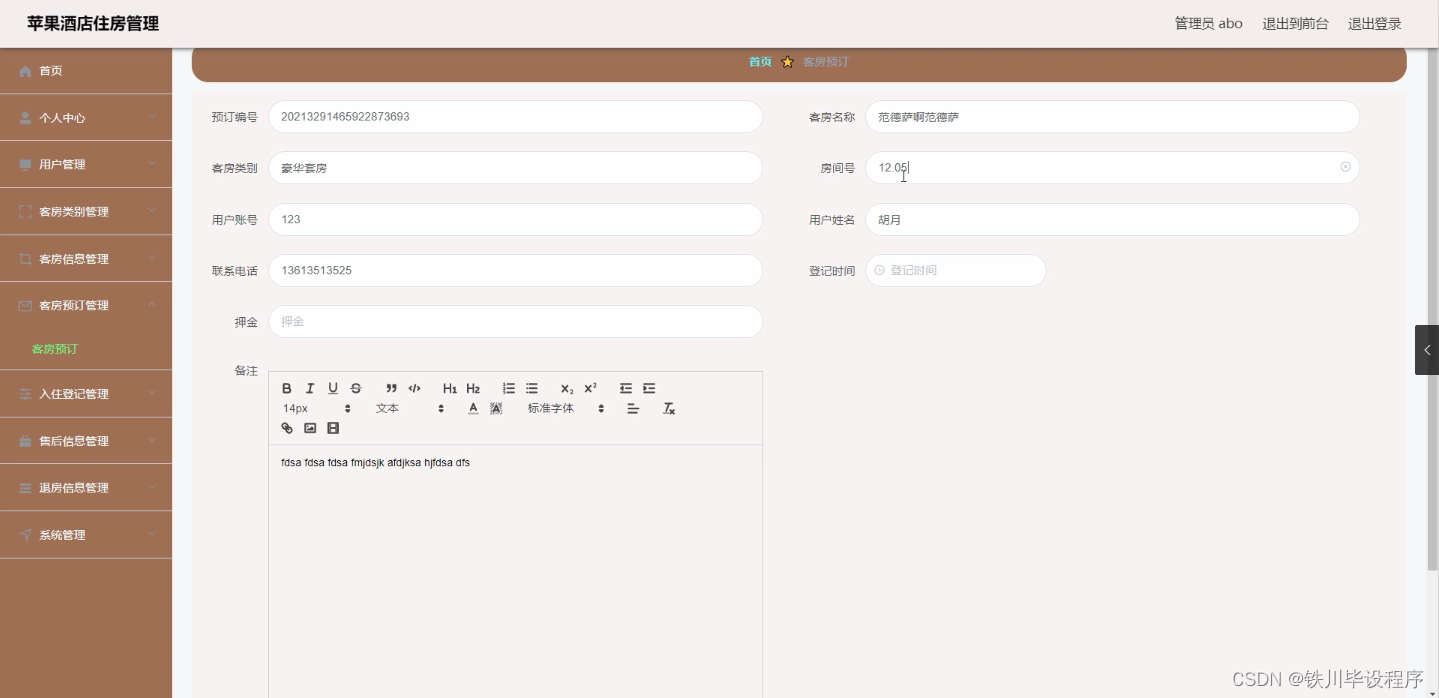Expand the 退房信息管理 sidebar menu

pos(86,488)
